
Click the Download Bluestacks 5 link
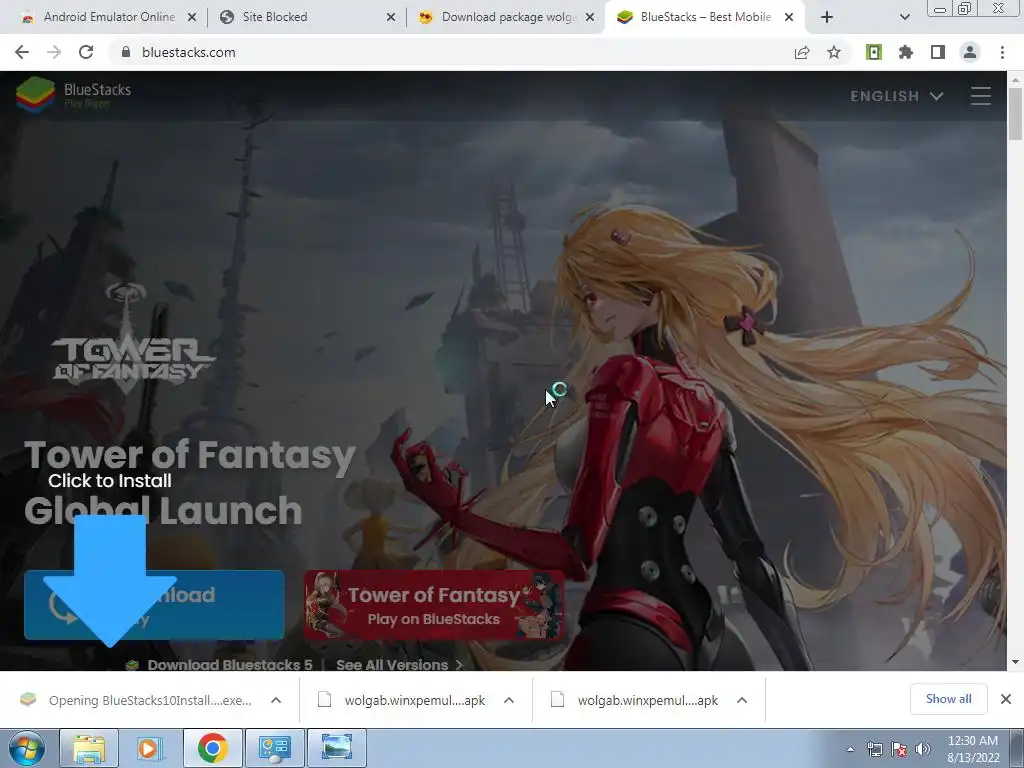(229, 665)
